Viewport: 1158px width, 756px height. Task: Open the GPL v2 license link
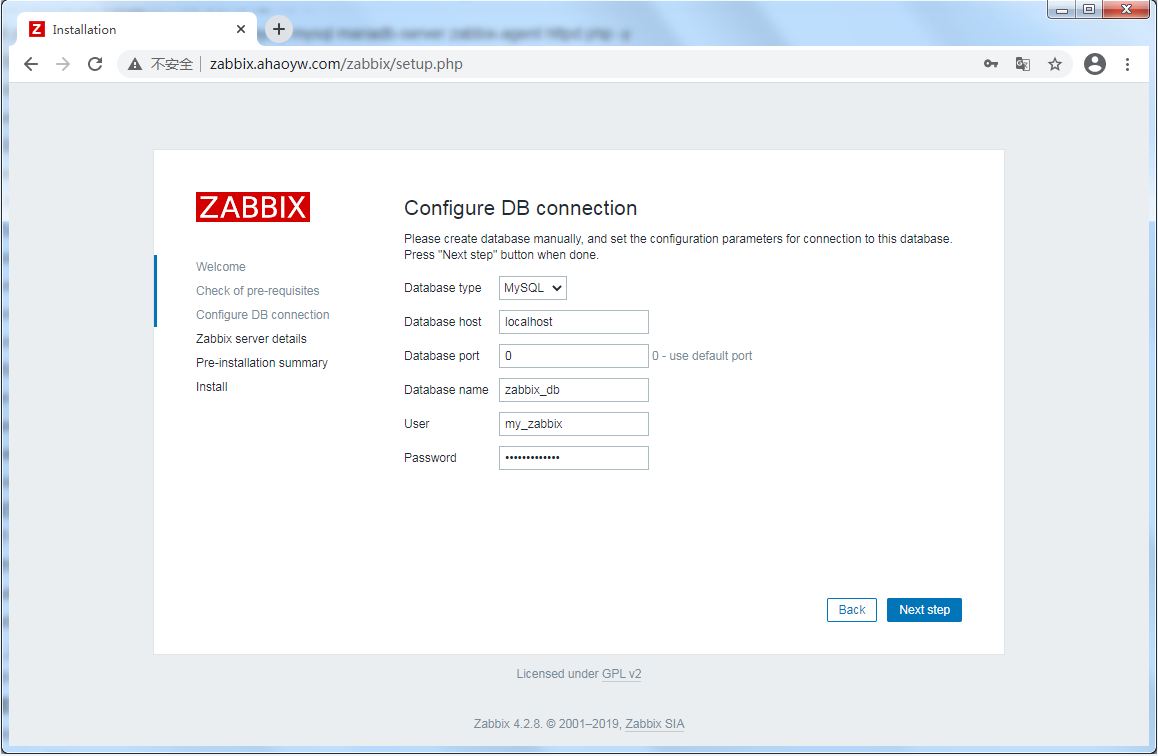(621, 674)
